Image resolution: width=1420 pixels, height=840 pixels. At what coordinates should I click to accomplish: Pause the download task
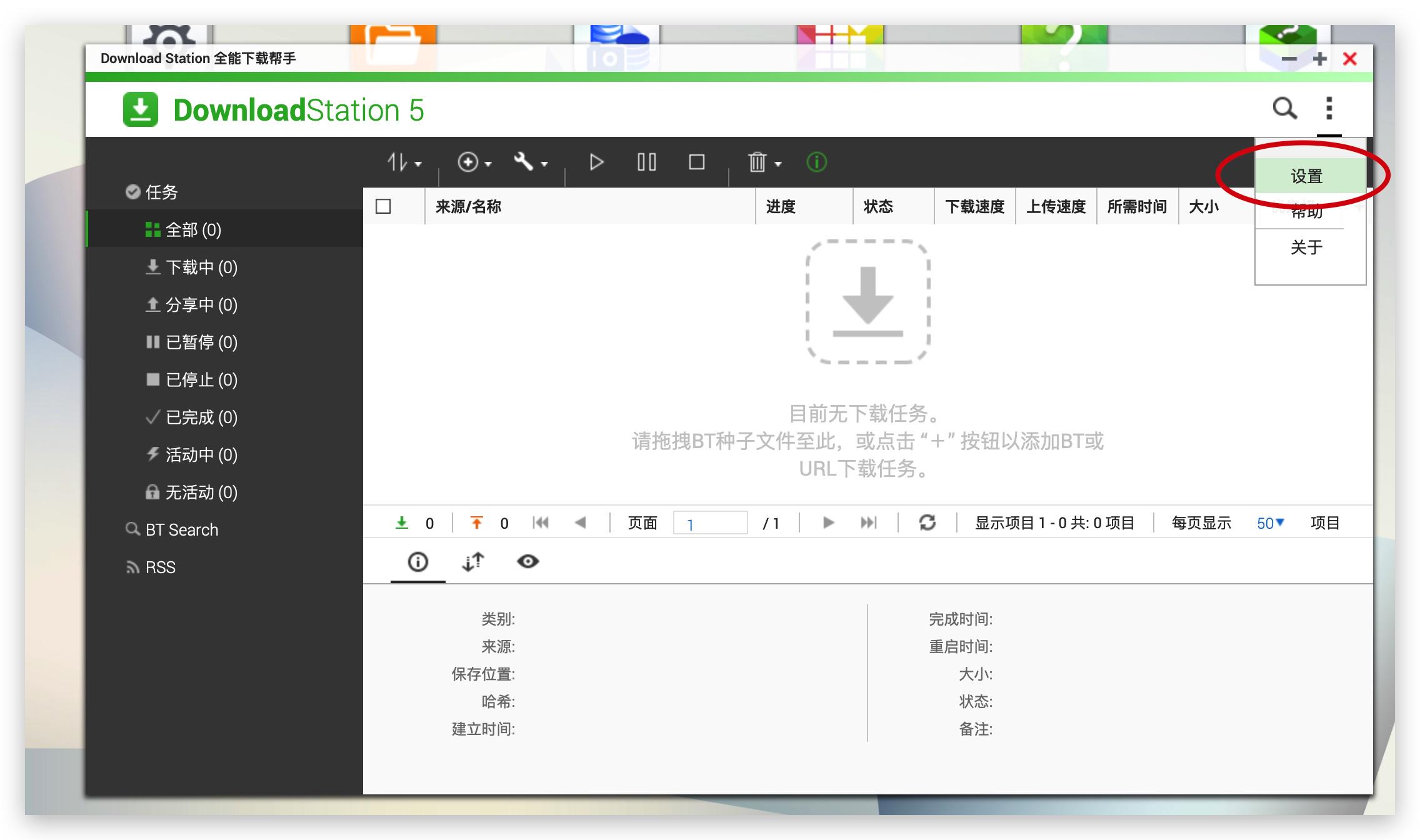click(646, 162)
